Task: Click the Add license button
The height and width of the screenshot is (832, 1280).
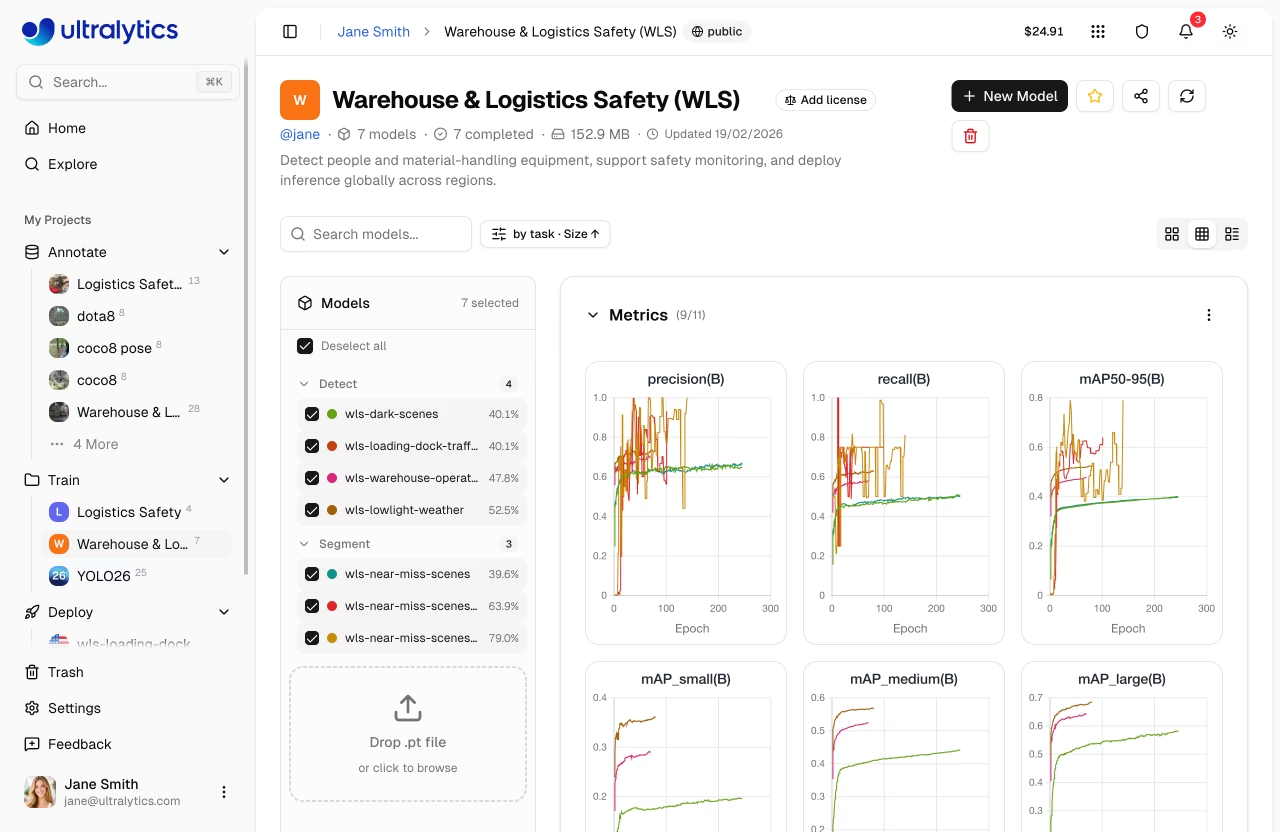Action: tap(825, 100)
